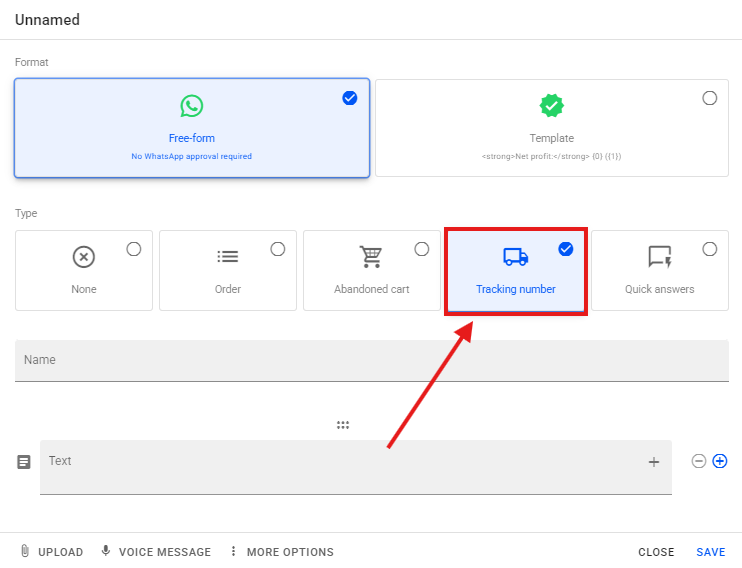
Task: Grab the six-dot drag handle above Text
Action: pyautogui.click(x=343, y=425)
